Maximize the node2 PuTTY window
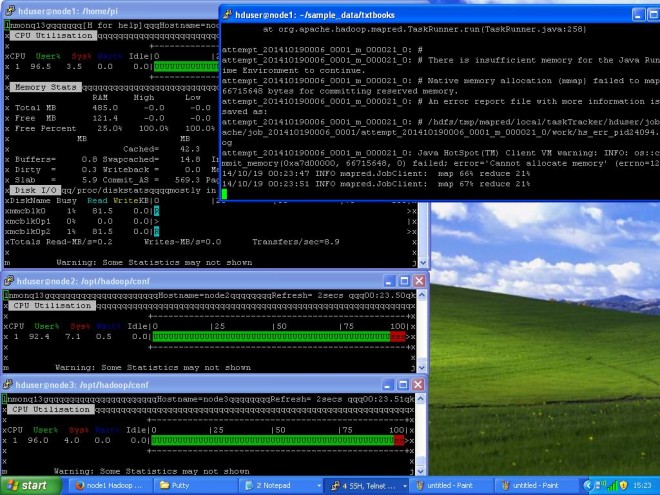 [x=403, y=281]
